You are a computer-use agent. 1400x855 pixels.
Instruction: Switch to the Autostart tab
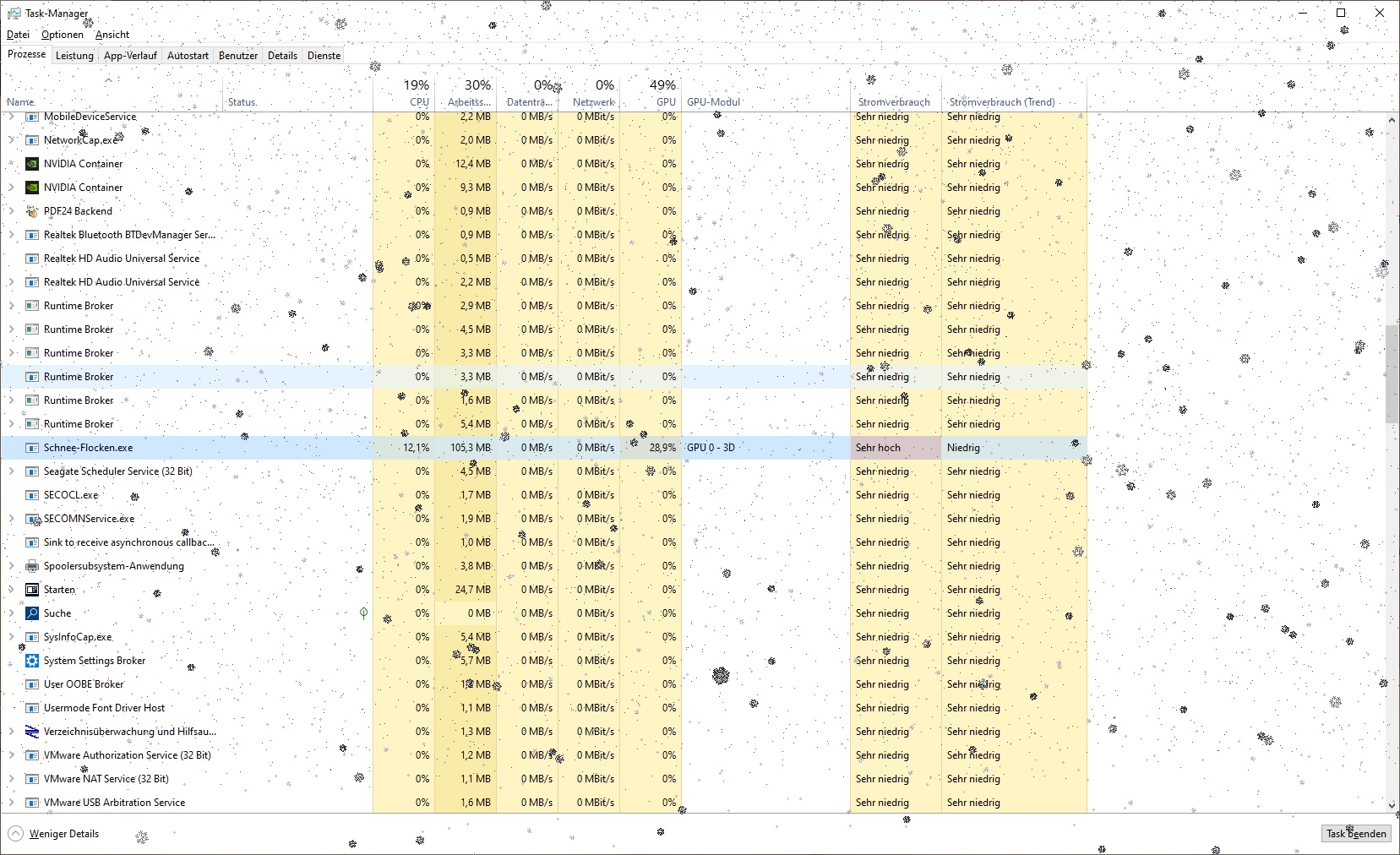coord(188,56)
